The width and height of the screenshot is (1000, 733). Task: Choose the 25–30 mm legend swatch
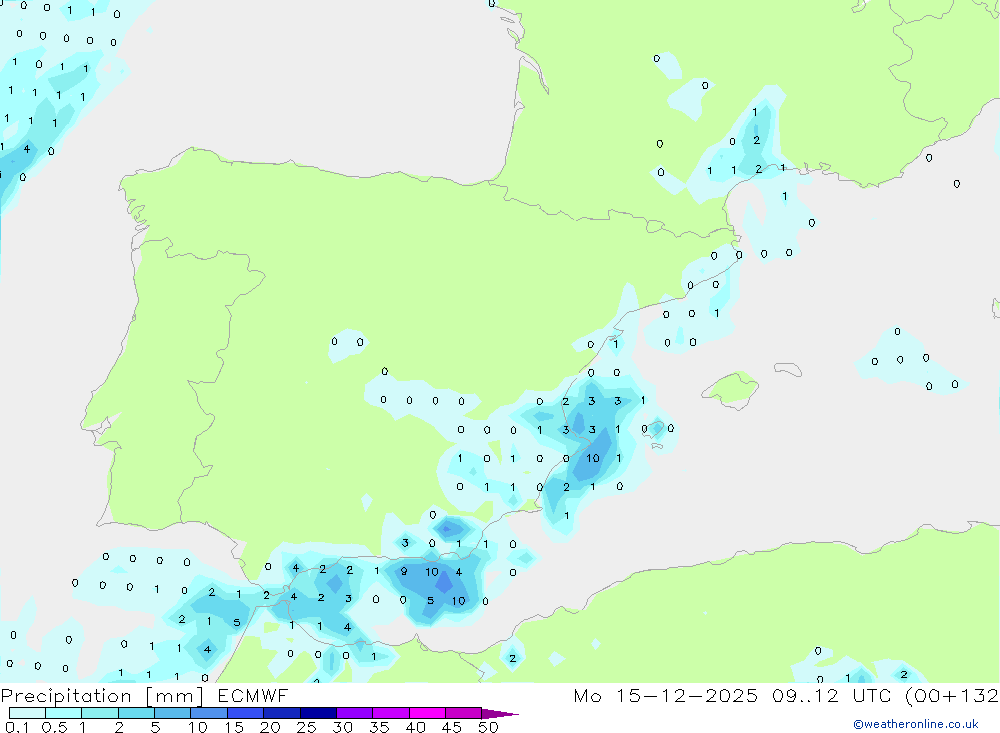pos(318,713)
